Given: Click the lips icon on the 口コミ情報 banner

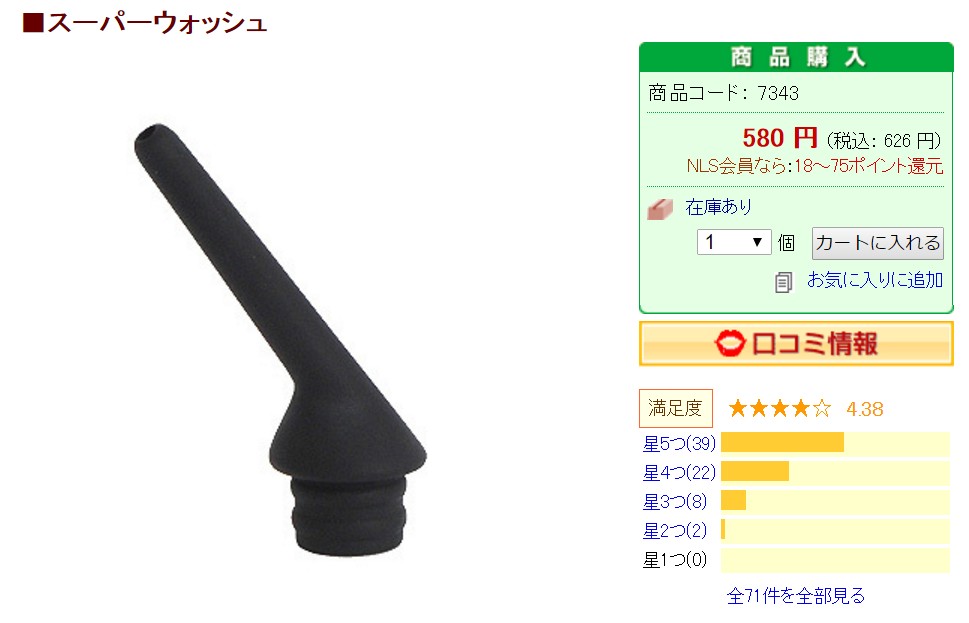Looking at the screenshot, I should [x=729, y=343].
